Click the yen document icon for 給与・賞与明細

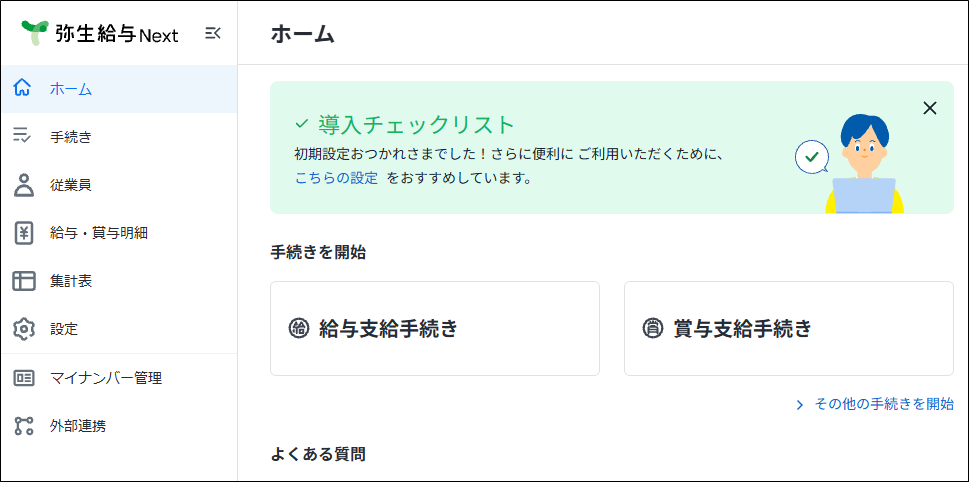pyautogui.click(x=24, y=233)
